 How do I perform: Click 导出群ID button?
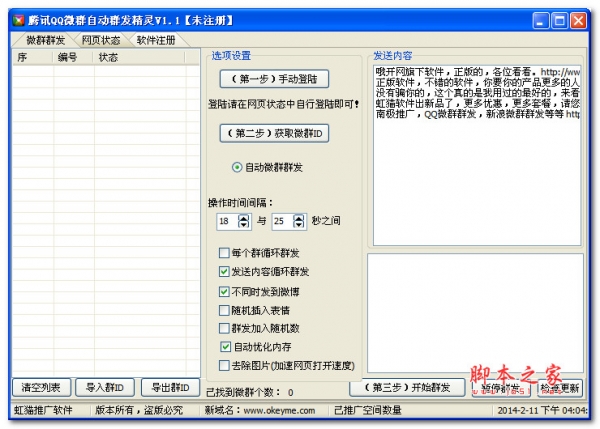pyautogui.click(x=171, y=388)
